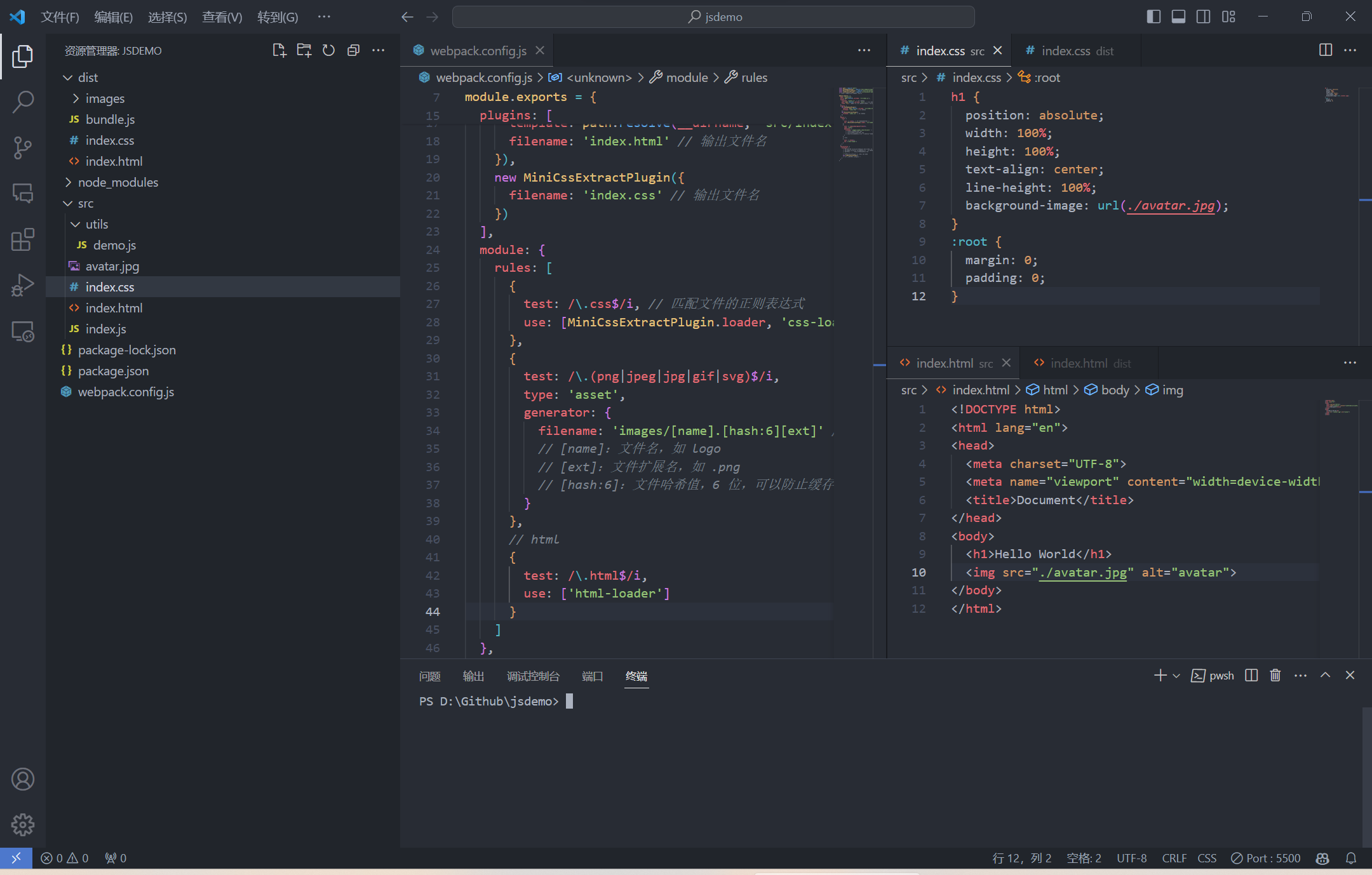
Task: Click the CRLF line ending indicator
Action: pos(1174,858)
